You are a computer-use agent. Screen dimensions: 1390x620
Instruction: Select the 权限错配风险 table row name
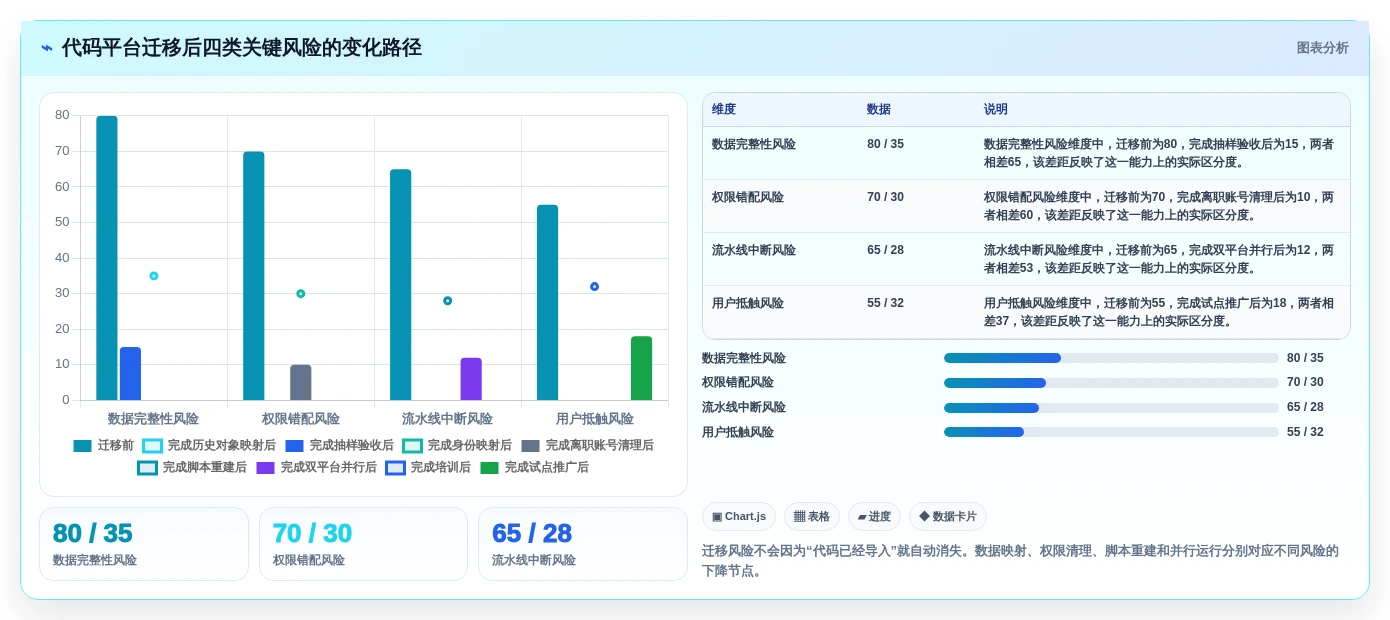pyautogui.click(x=748, y=197)
